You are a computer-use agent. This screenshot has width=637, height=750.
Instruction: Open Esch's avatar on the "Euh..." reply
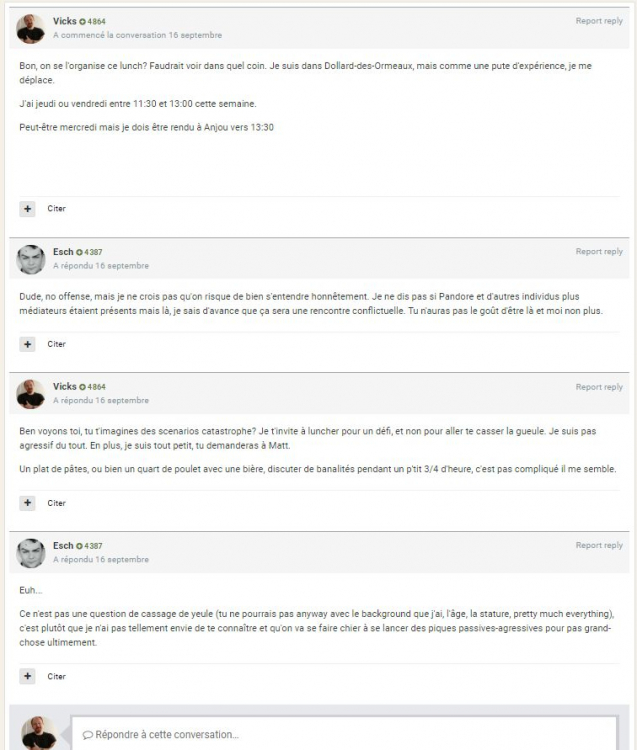31,553
